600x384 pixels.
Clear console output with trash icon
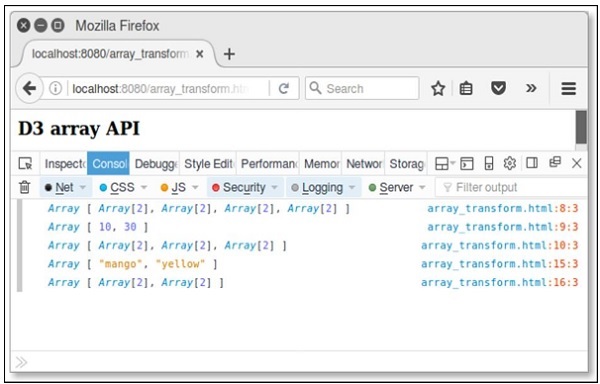pos(24,187)
